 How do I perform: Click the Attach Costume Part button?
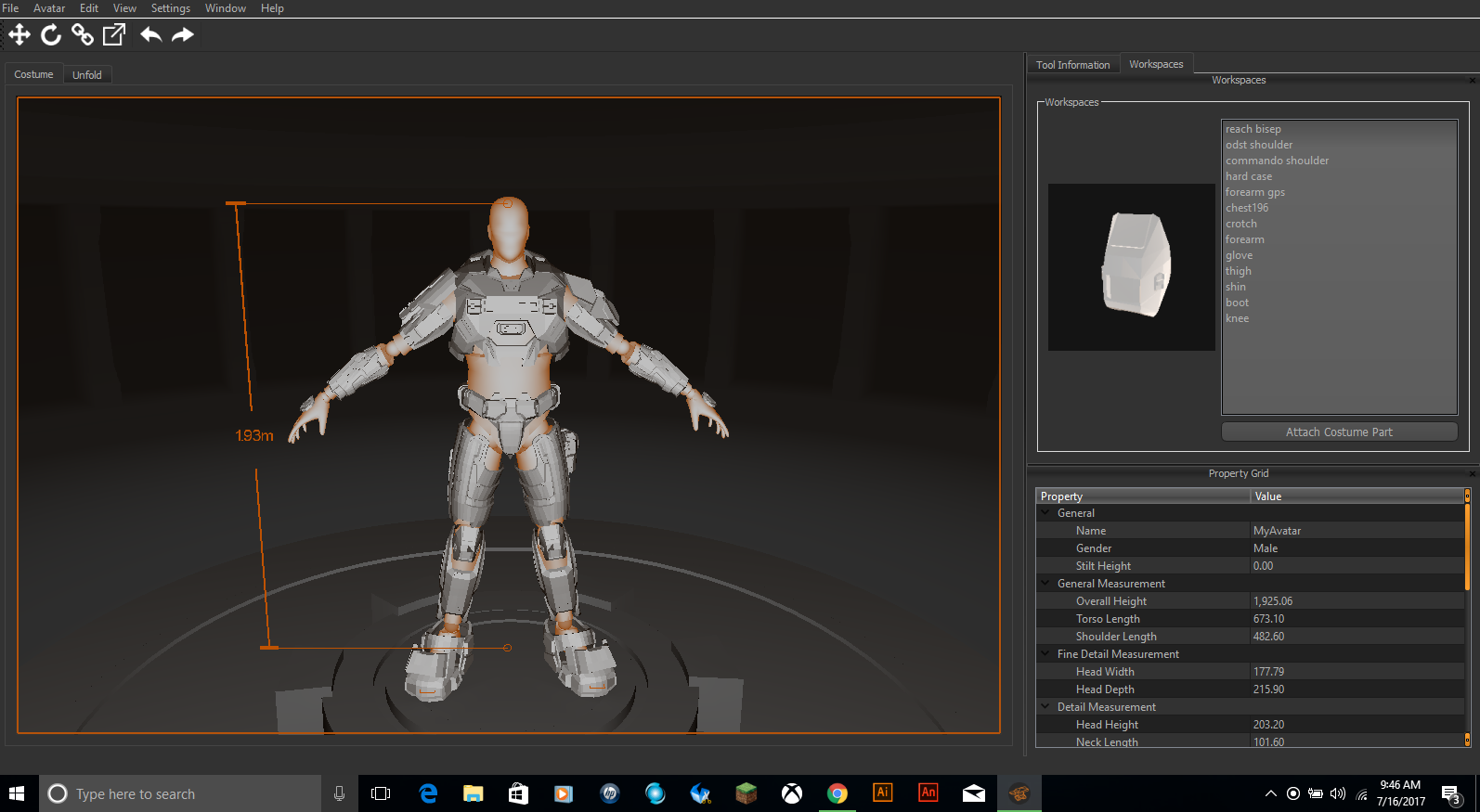1339,432
